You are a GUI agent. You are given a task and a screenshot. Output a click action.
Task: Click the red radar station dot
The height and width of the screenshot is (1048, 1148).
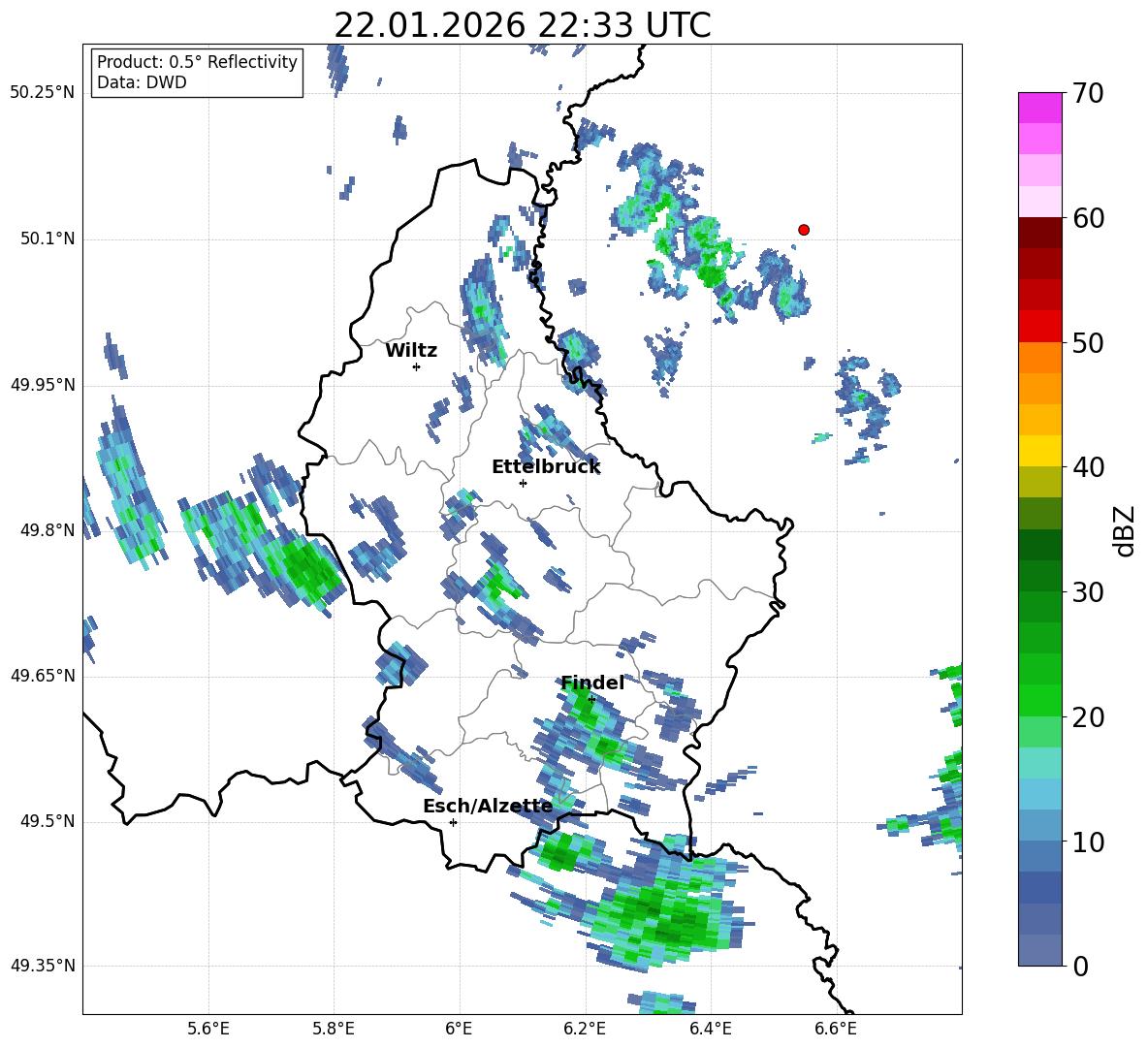803,230
